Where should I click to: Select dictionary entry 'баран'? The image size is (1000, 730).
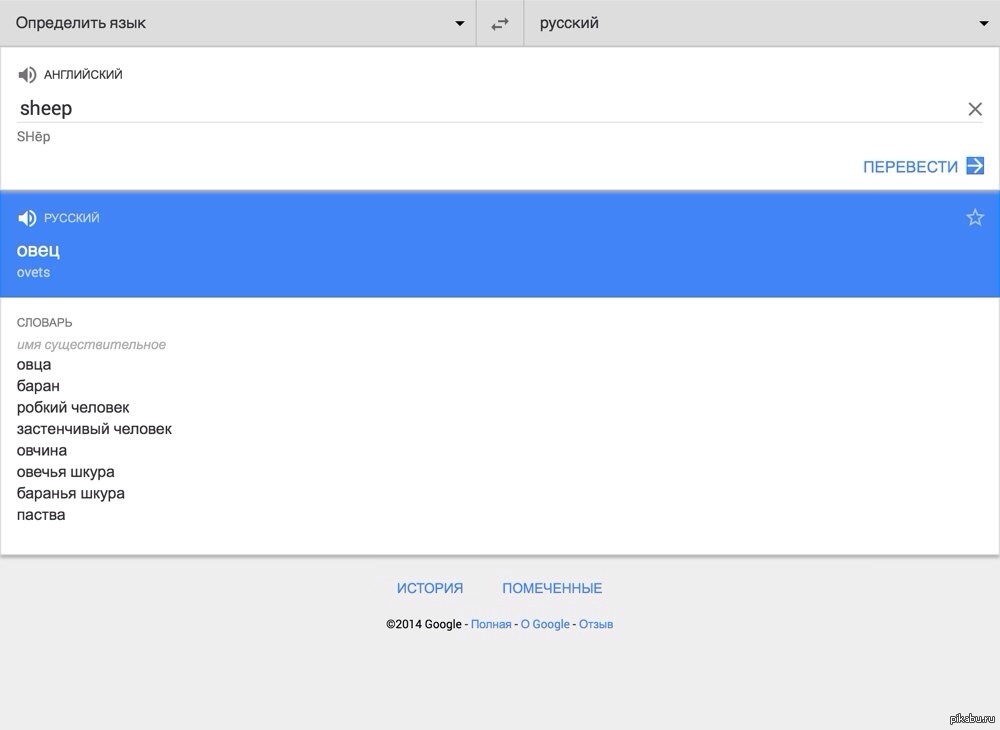[x=38, y=386]
